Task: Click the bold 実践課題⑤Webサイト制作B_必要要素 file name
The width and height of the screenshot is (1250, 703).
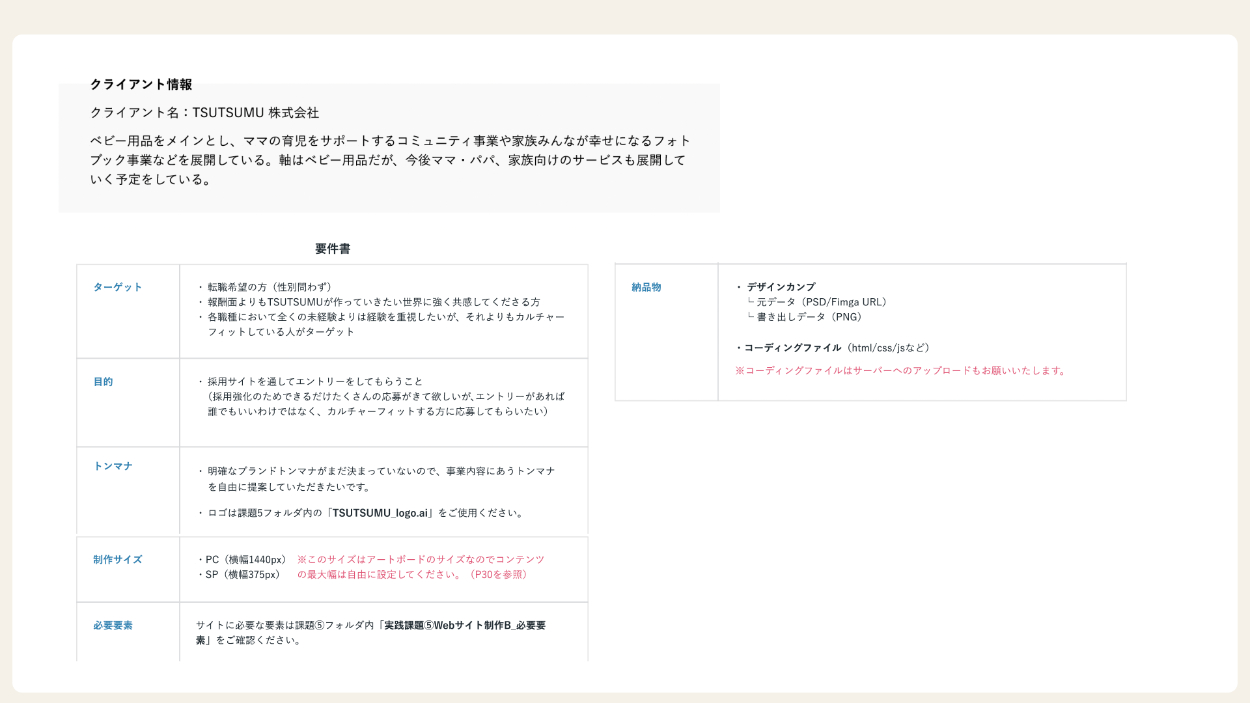Action: point(465,626)
